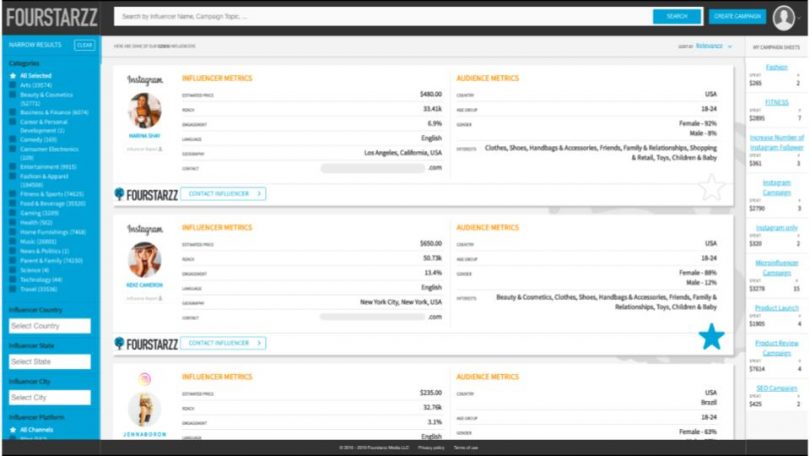This screenshot has height=456, width=810.
Task: Click the Fourstarzz badge on first influencer card
Action: coord(146,195)
